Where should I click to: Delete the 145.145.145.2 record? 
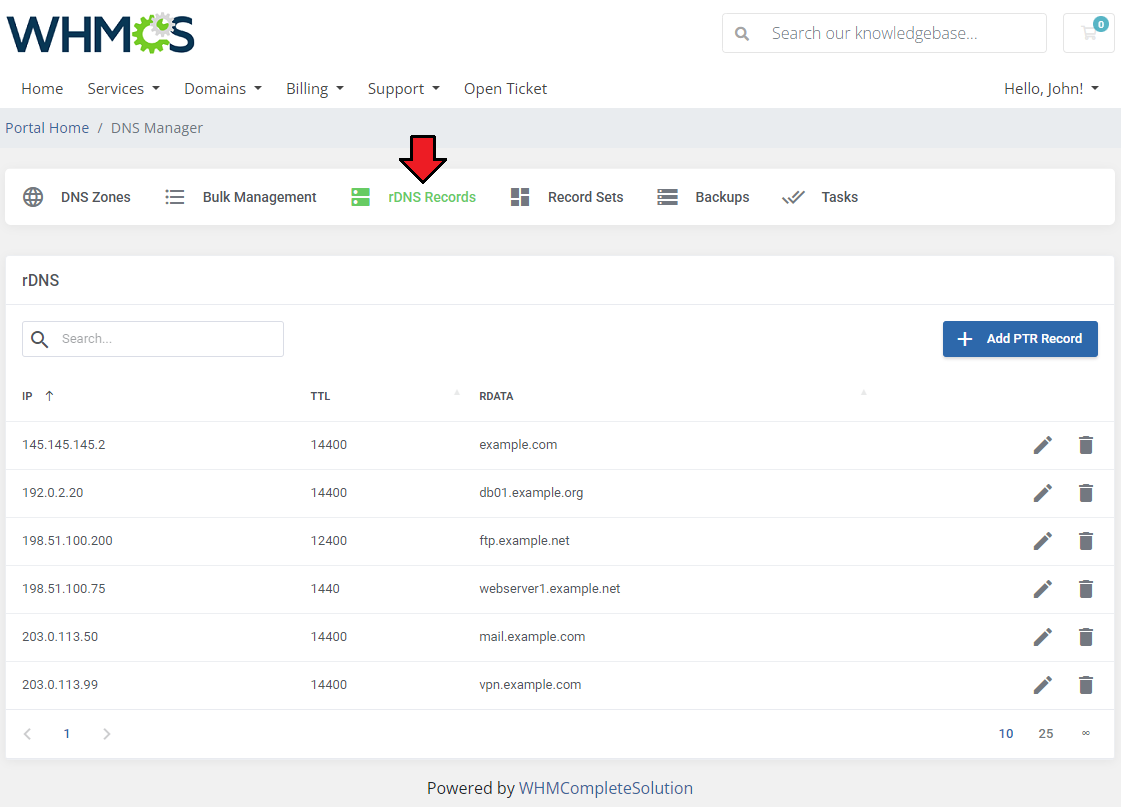click(x=1085, y=445)
